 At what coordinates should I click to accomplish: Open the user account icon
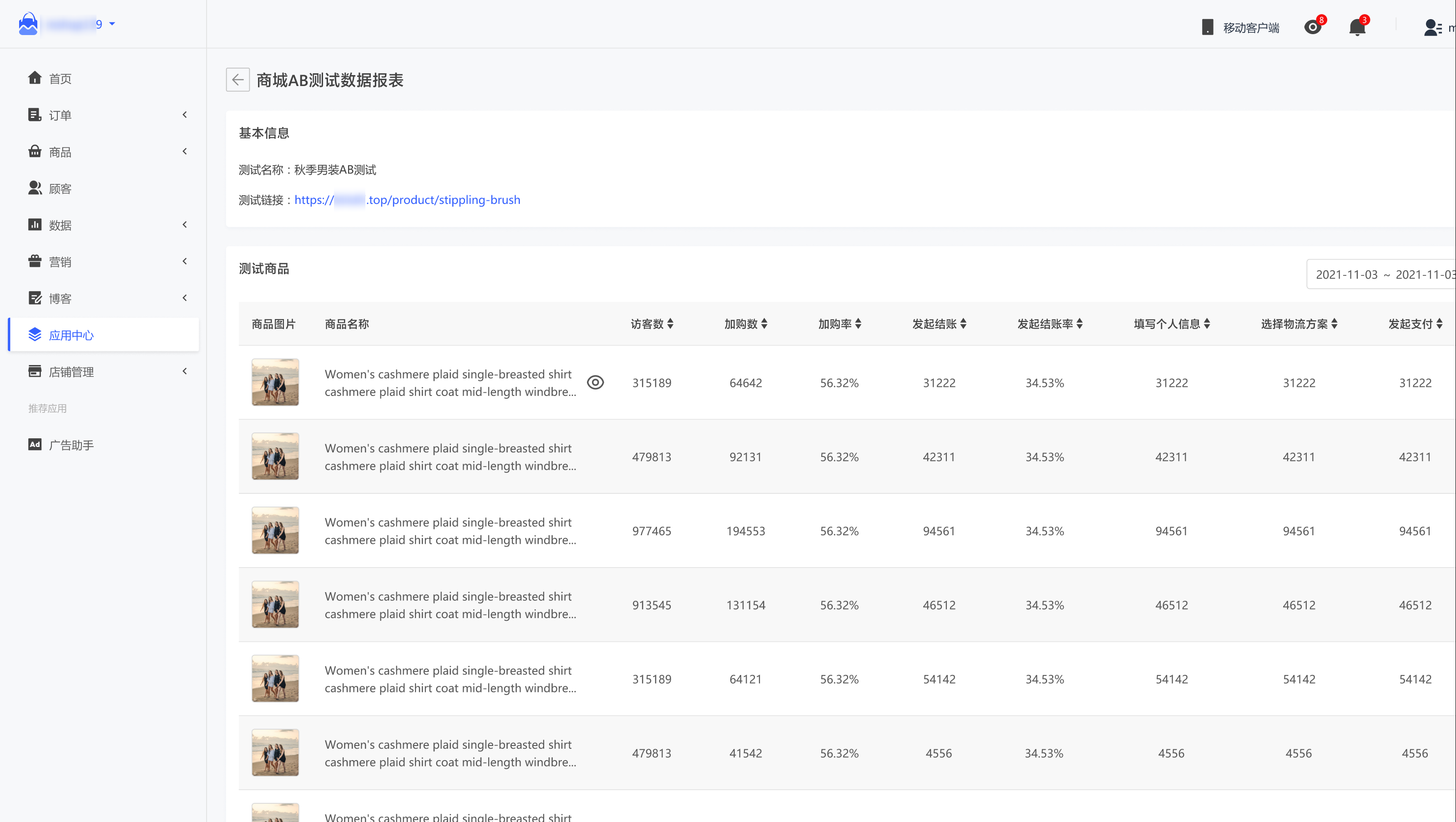pyautogui.click(x=1432, y=27)
